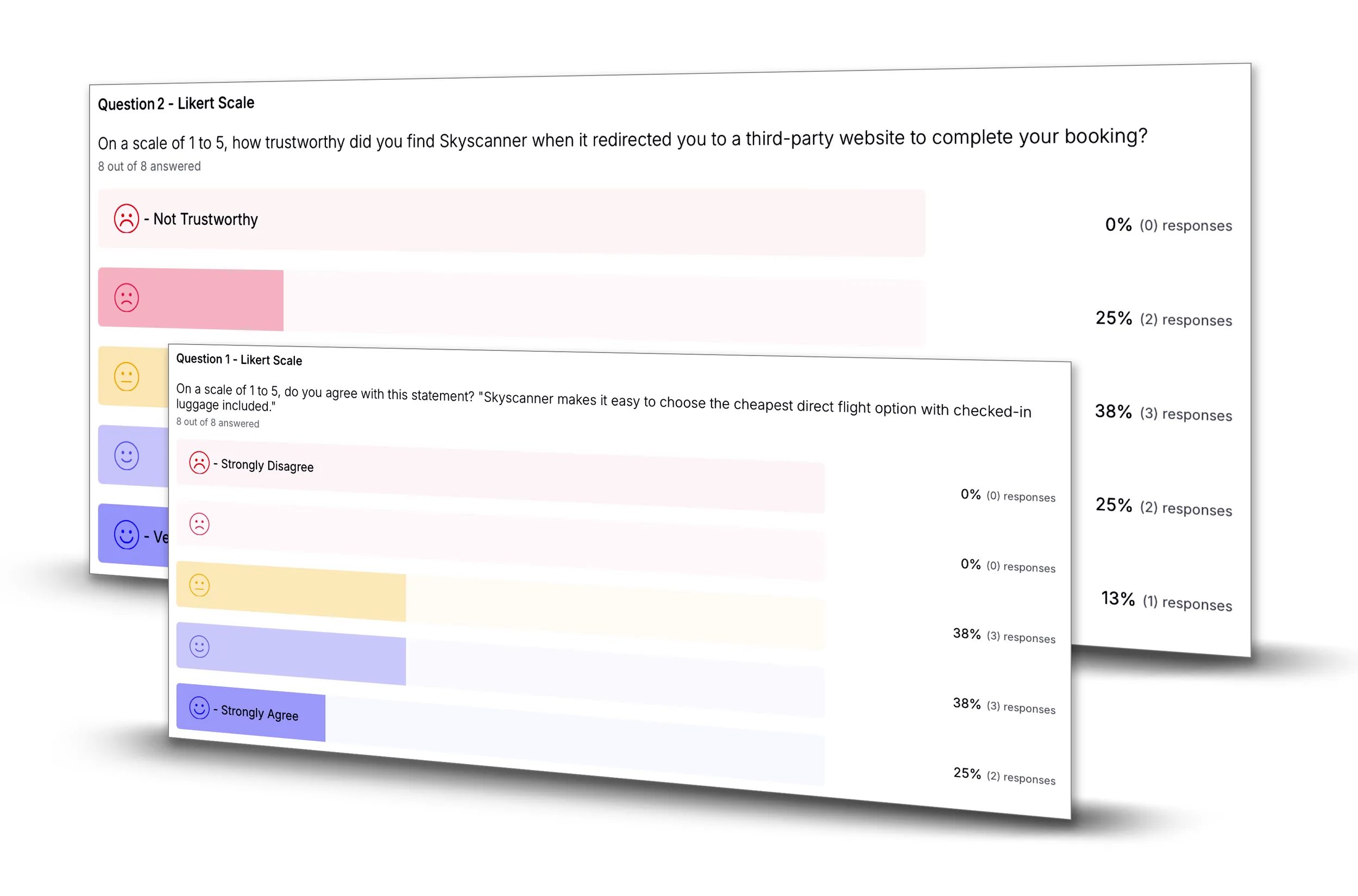Click 25% (2) responses in Question 1

1004,776
